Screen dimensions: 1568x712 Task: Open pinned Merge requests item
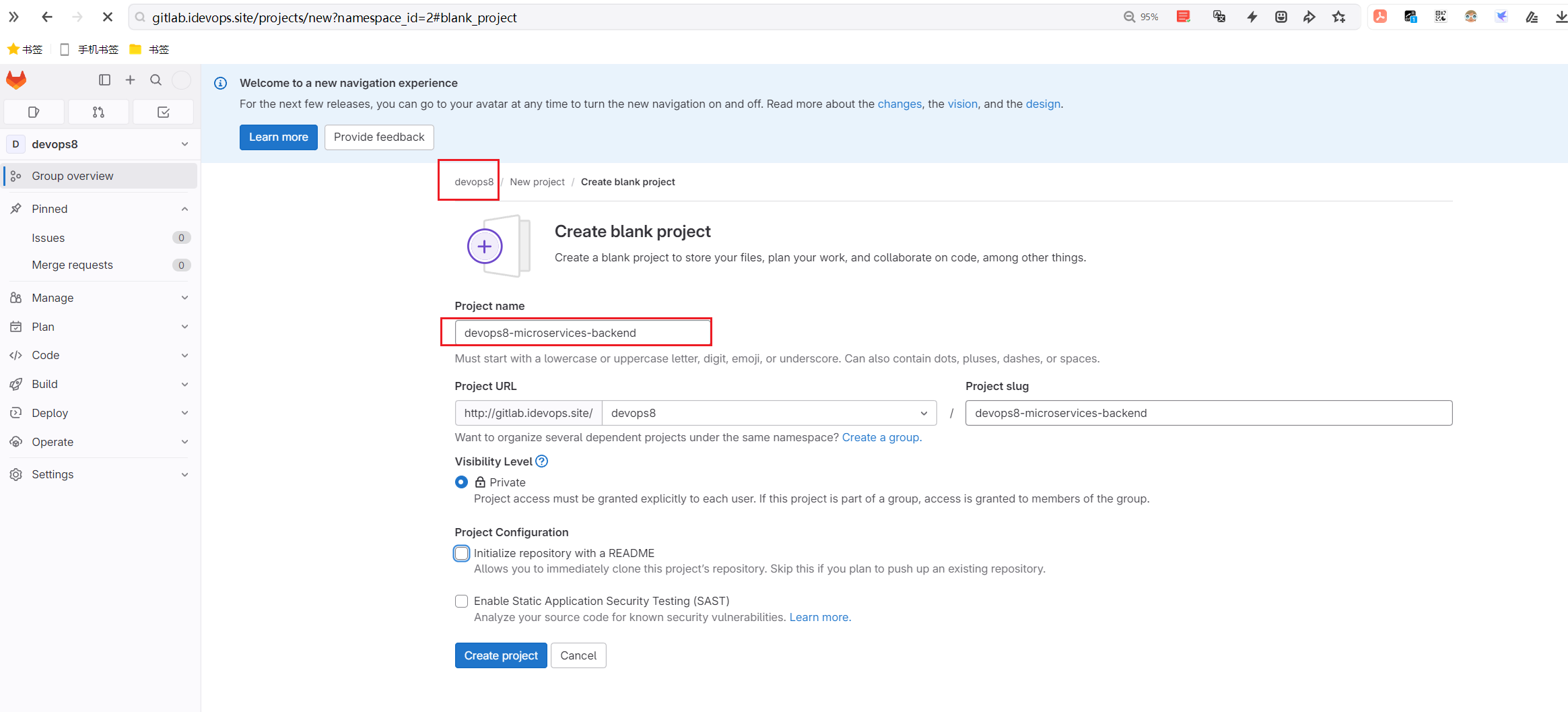pyautogui.click(x=99, y=265)
